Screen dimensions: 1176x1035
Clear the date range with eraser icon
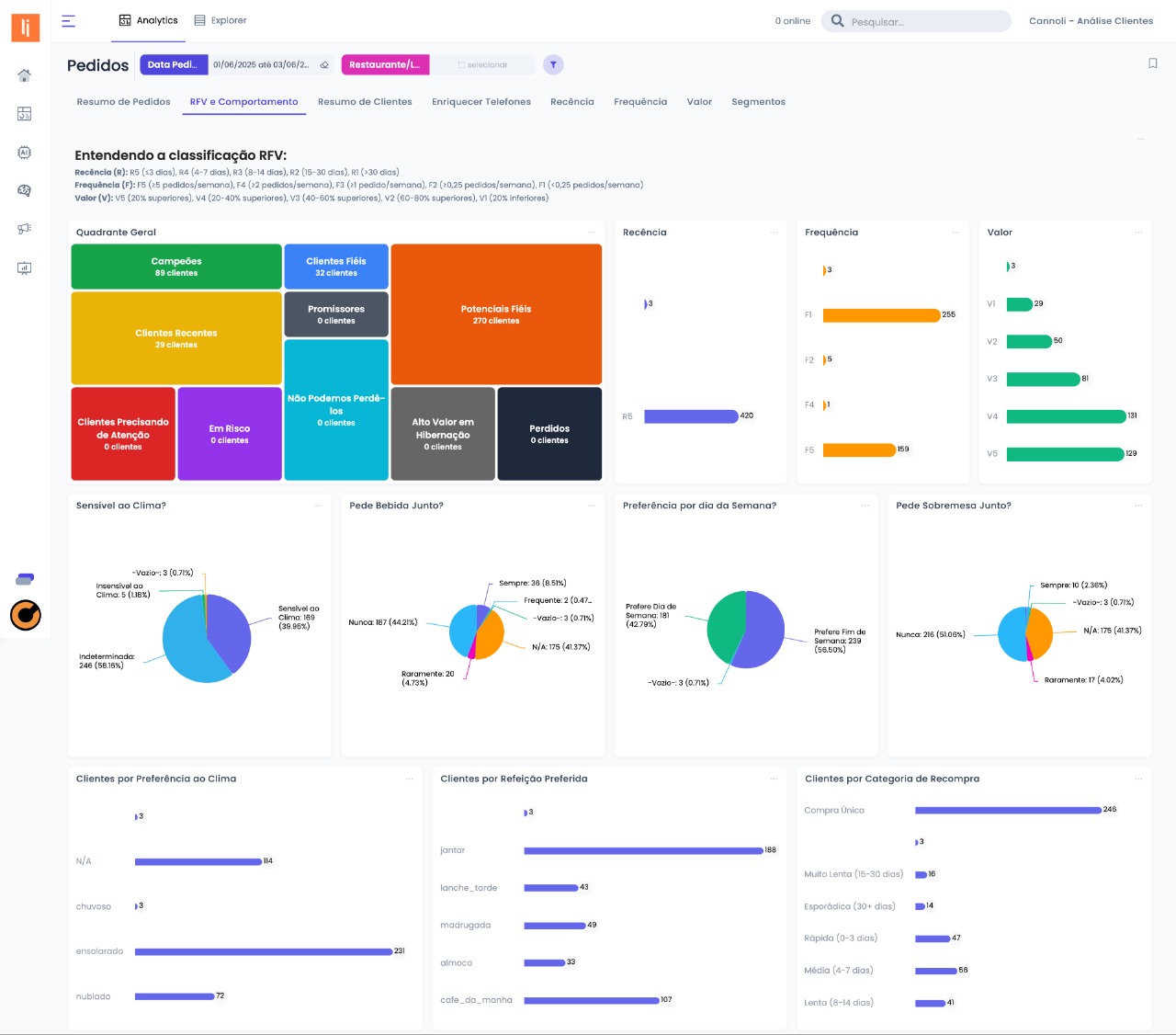(x=324, y=65)
